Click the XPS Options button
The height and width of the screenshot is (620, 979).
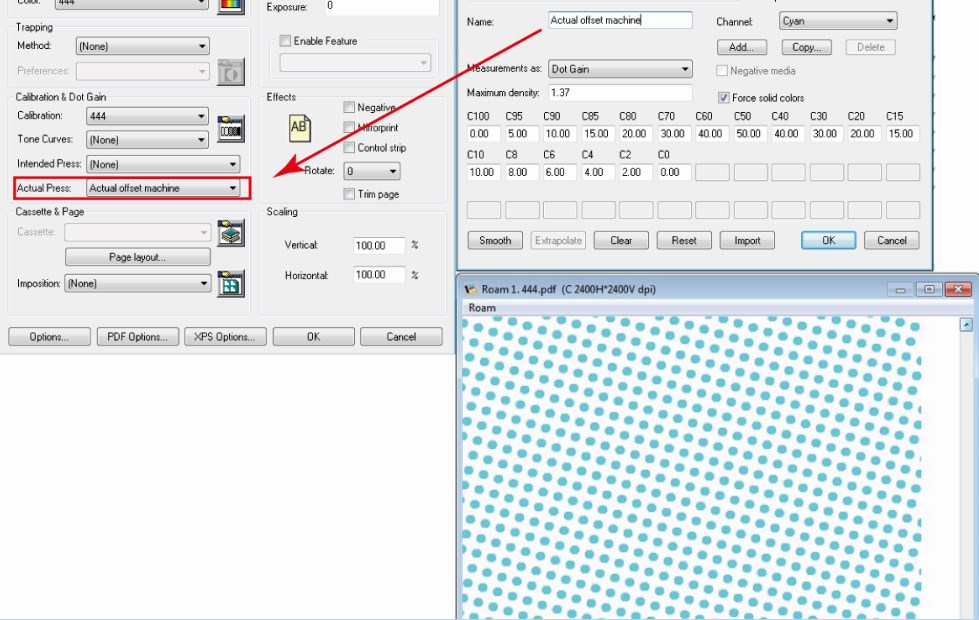(225, 337)
